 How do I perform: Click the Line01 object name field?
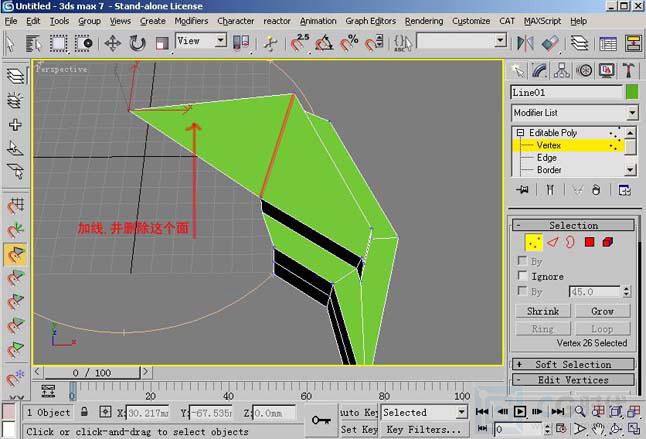click(x=566, y=92)
